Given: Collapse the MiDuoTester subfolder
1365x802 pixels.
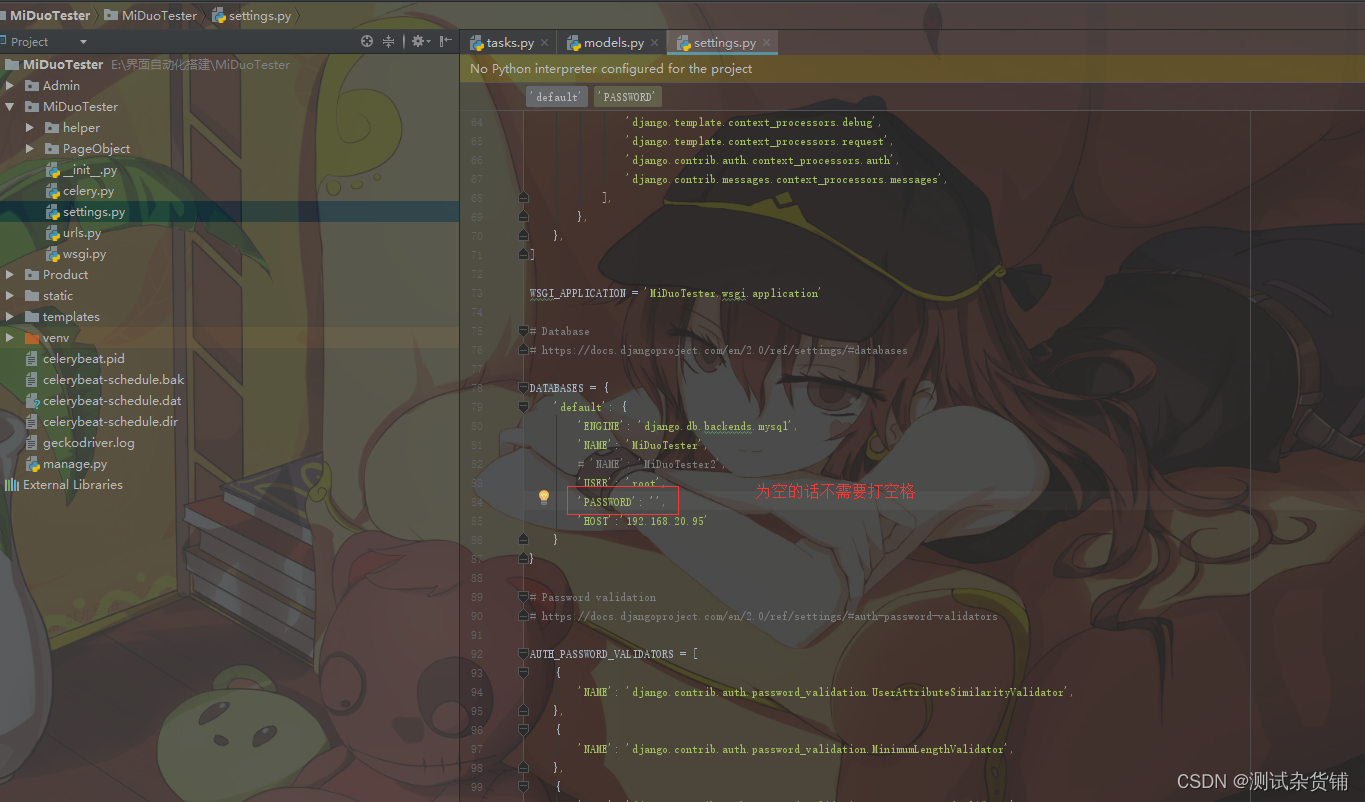Looking at the screenshot, I should (9, 106).
